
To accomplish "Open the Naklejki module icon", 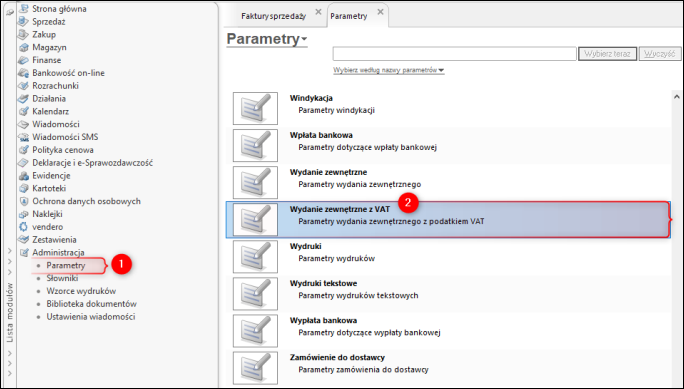I will tap(23, 214).
